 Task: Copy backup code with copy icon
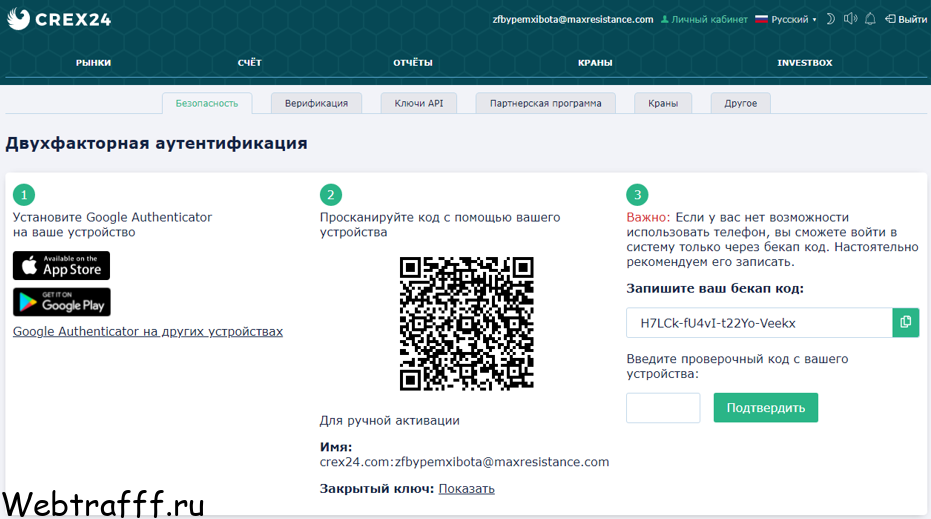point(905,322)
